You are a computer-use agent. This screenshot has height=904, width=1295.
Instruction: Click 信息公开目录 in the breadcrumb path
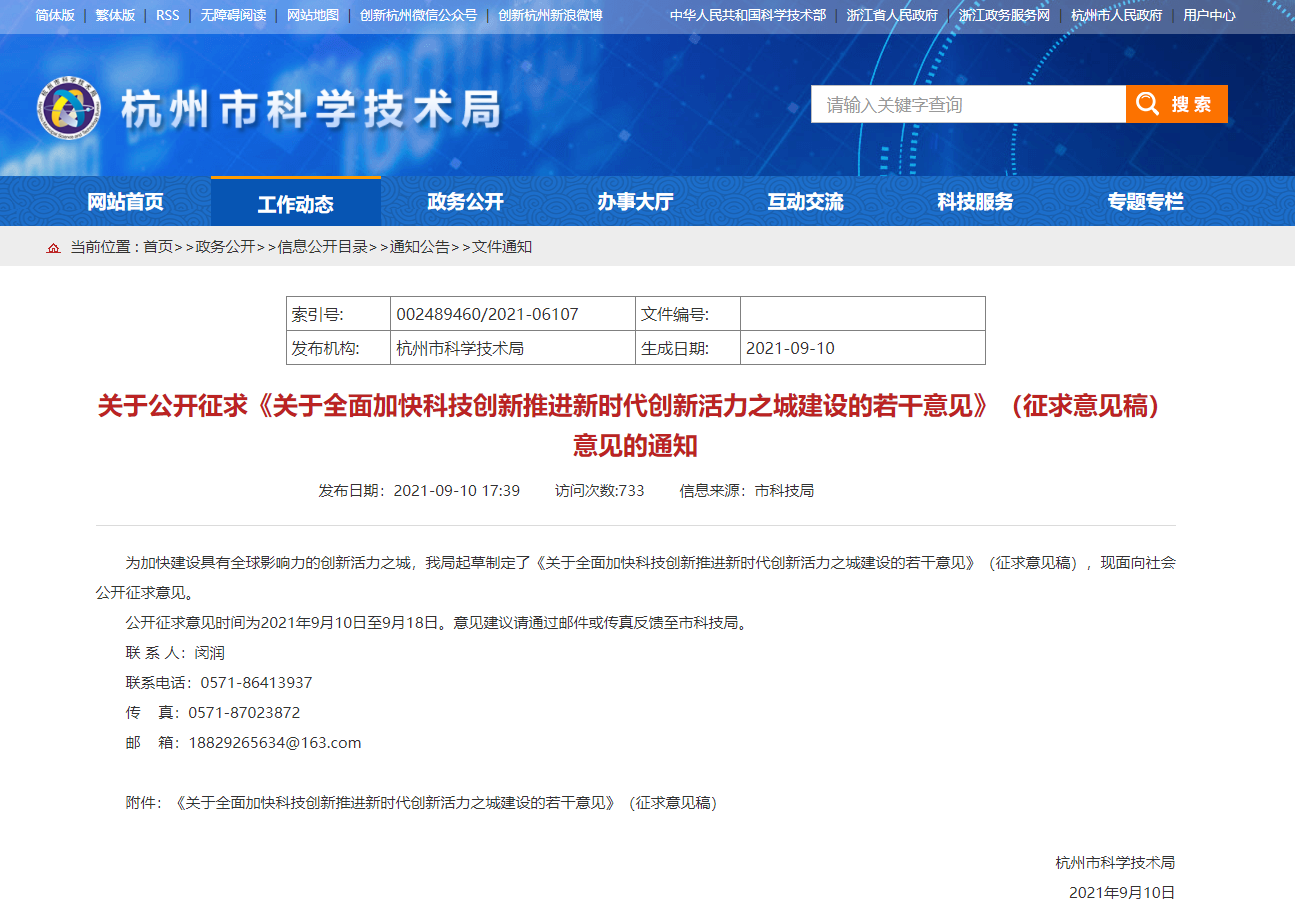point(322,247)
